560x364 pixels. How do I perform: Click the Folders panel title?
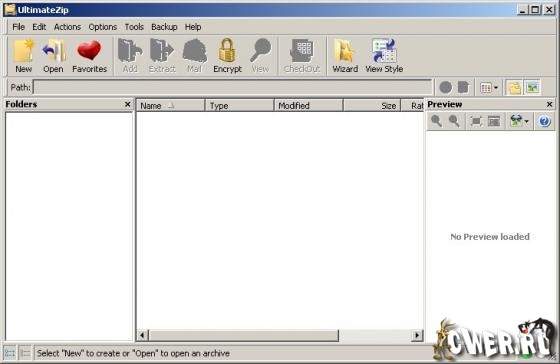coord(21,104)
